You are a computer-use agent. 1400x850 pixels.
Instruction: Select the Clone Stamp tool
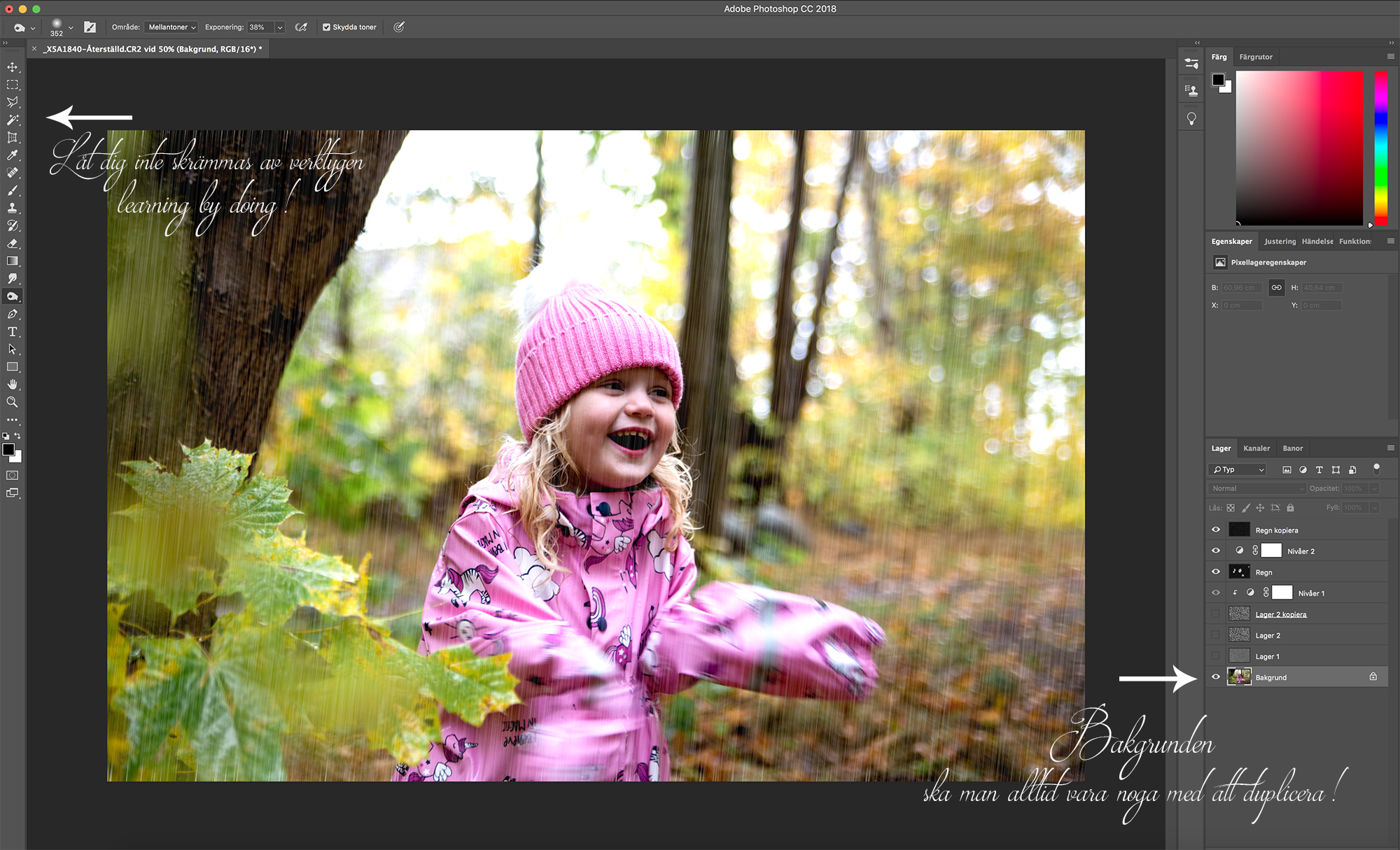click(x=13, y=208)
